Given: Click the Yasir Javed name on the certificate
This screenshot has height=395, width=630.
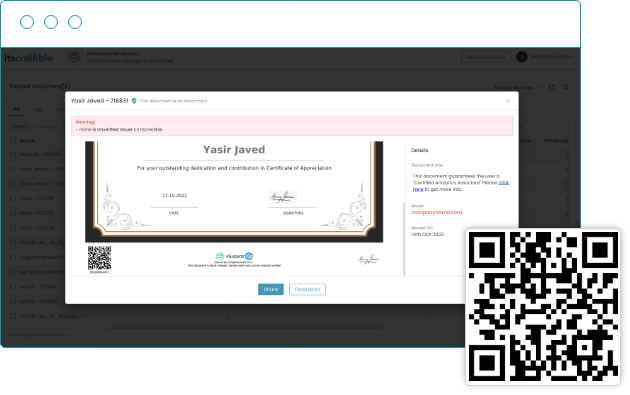Looking at the screenshot, I should coord(234,149).
